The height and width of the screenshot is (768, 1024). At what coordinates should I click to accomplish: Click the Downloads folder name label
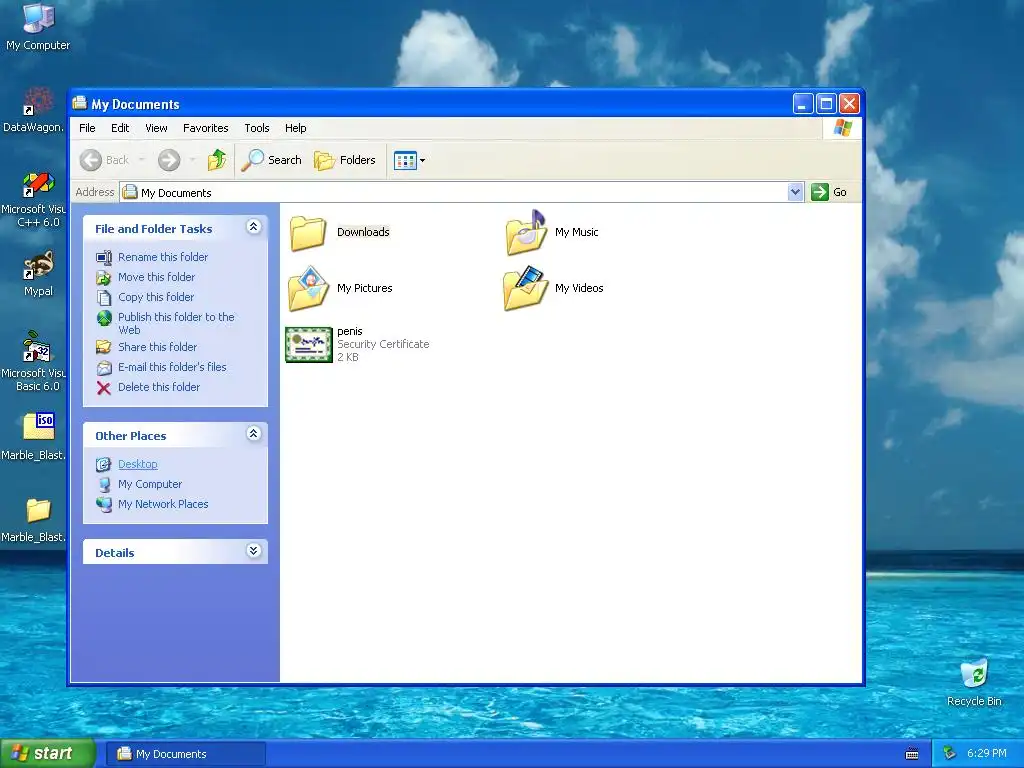pos(363,232)
